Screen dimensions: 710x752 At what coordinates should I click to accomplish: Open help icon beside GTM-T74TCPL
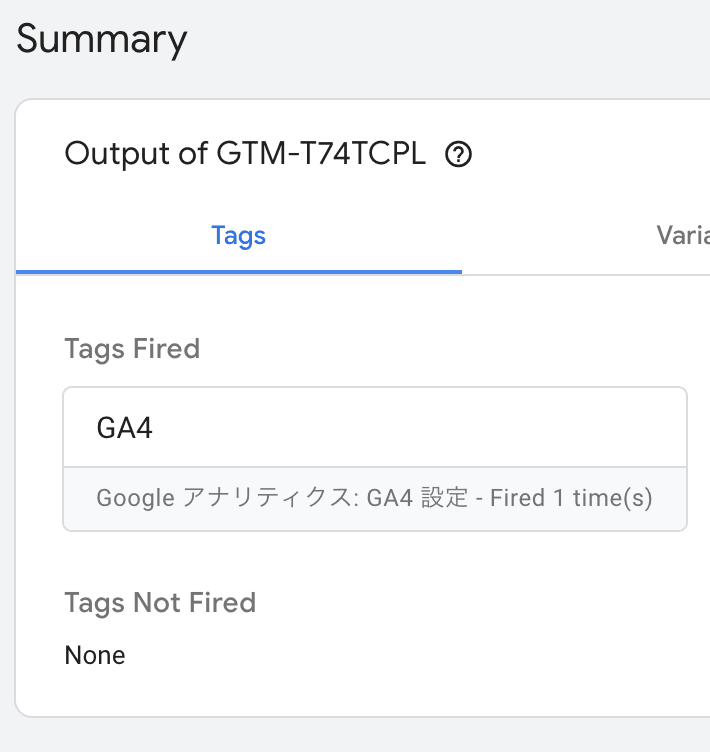click(x=458, y=154)
